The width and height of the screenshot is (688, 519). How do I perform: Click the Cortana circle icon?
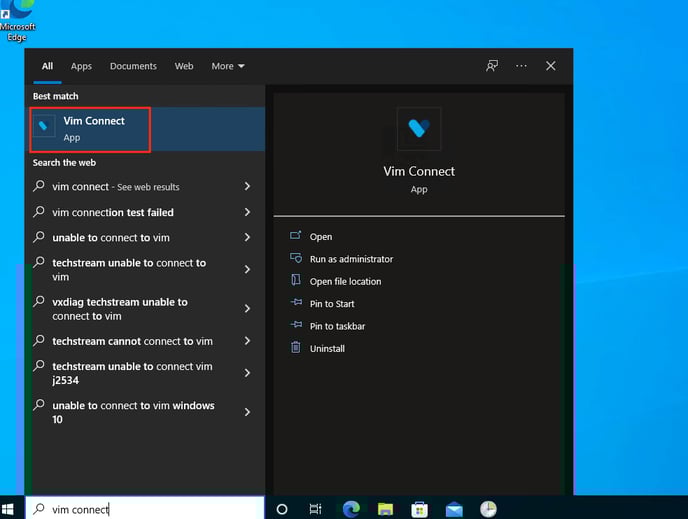pos(282,509)
